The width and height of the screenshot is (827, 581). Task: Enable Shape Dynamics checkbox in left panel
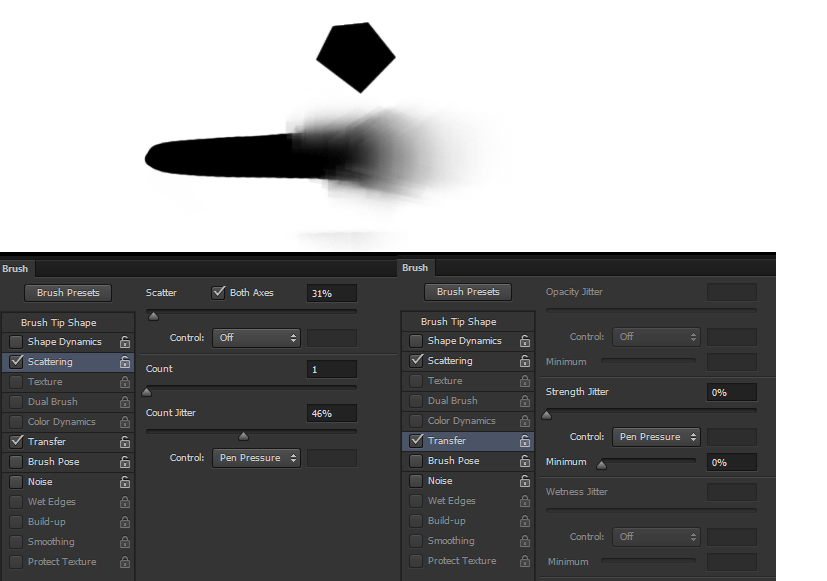(16, 342)
